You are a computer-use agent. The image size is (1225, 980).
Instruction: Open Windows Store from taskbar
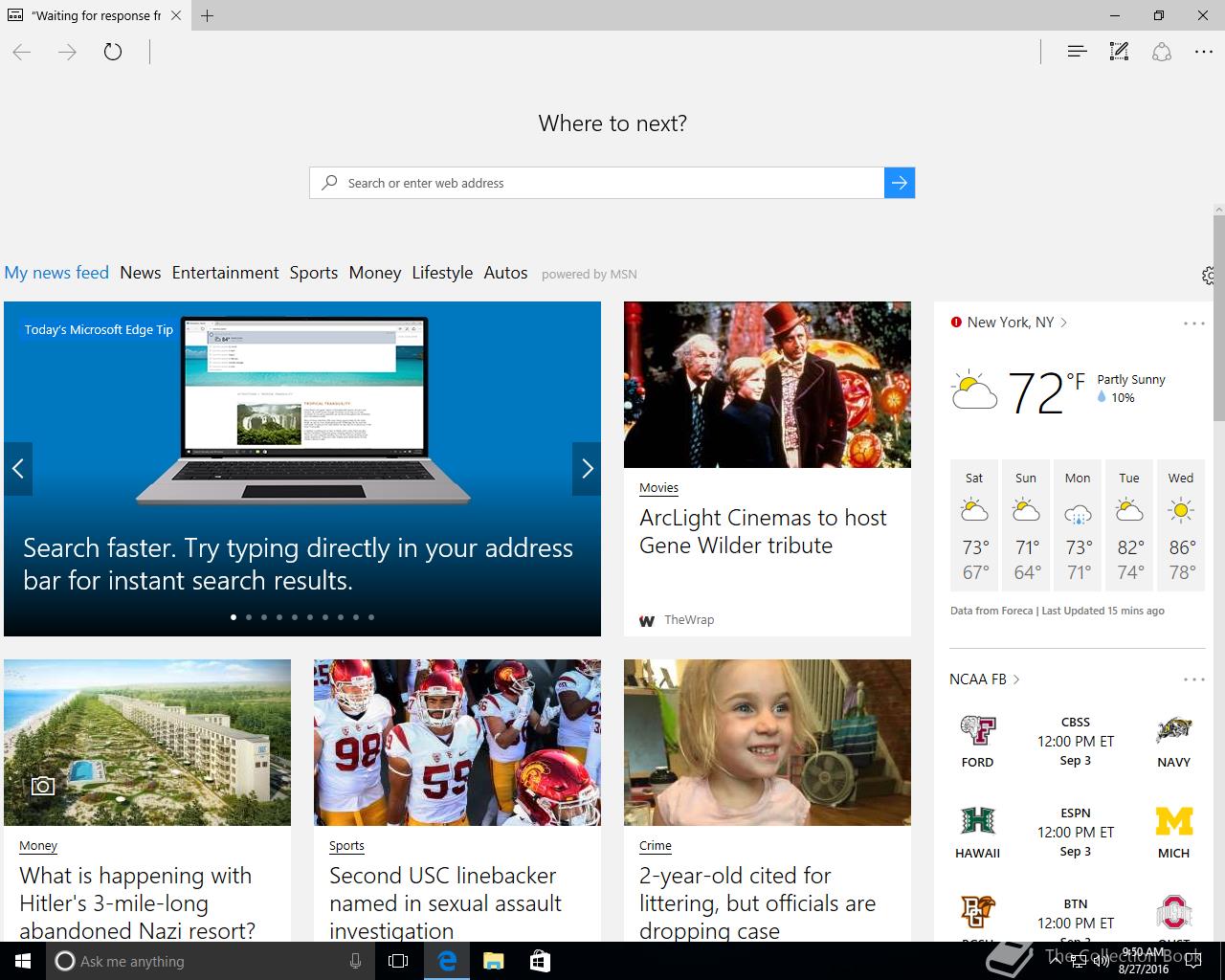pyautogui.click(x=540, y=961)
